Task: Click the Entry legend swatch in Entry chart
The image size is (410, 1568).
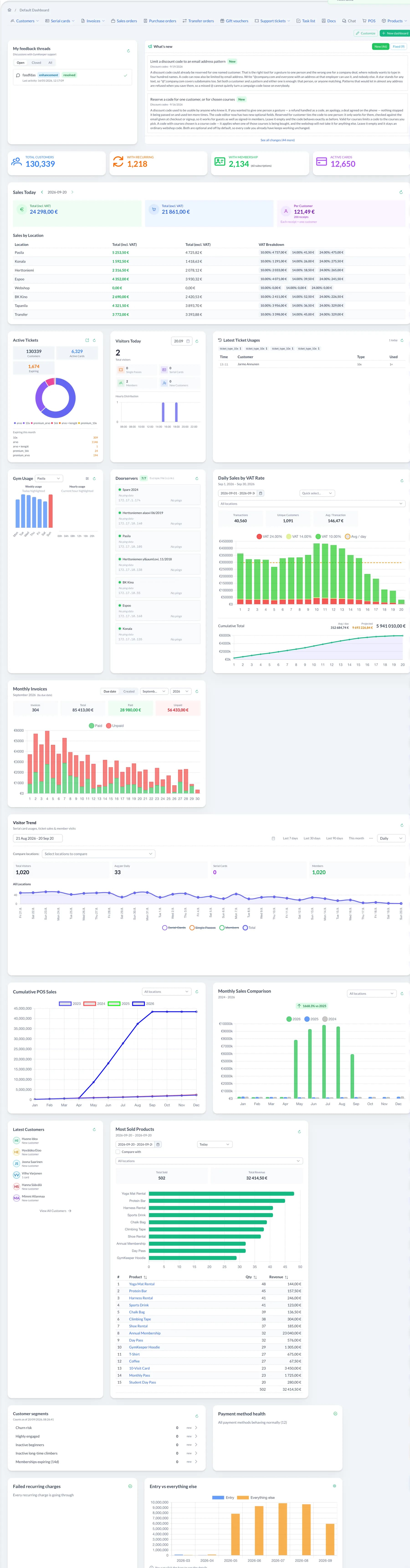Action: click(x=218, y=1497)
